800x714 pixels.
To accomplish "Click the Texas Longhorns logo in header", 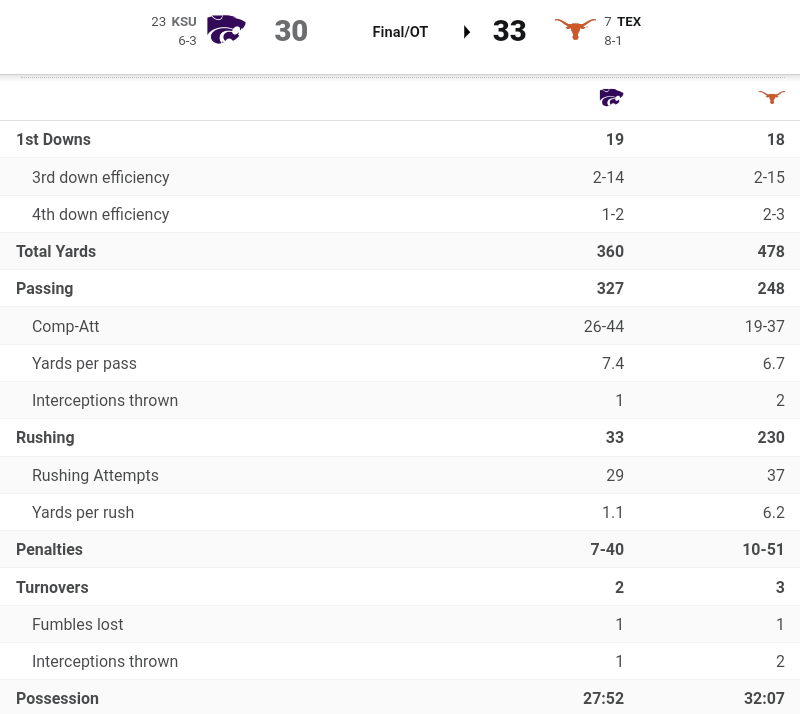I will (575, 30).
